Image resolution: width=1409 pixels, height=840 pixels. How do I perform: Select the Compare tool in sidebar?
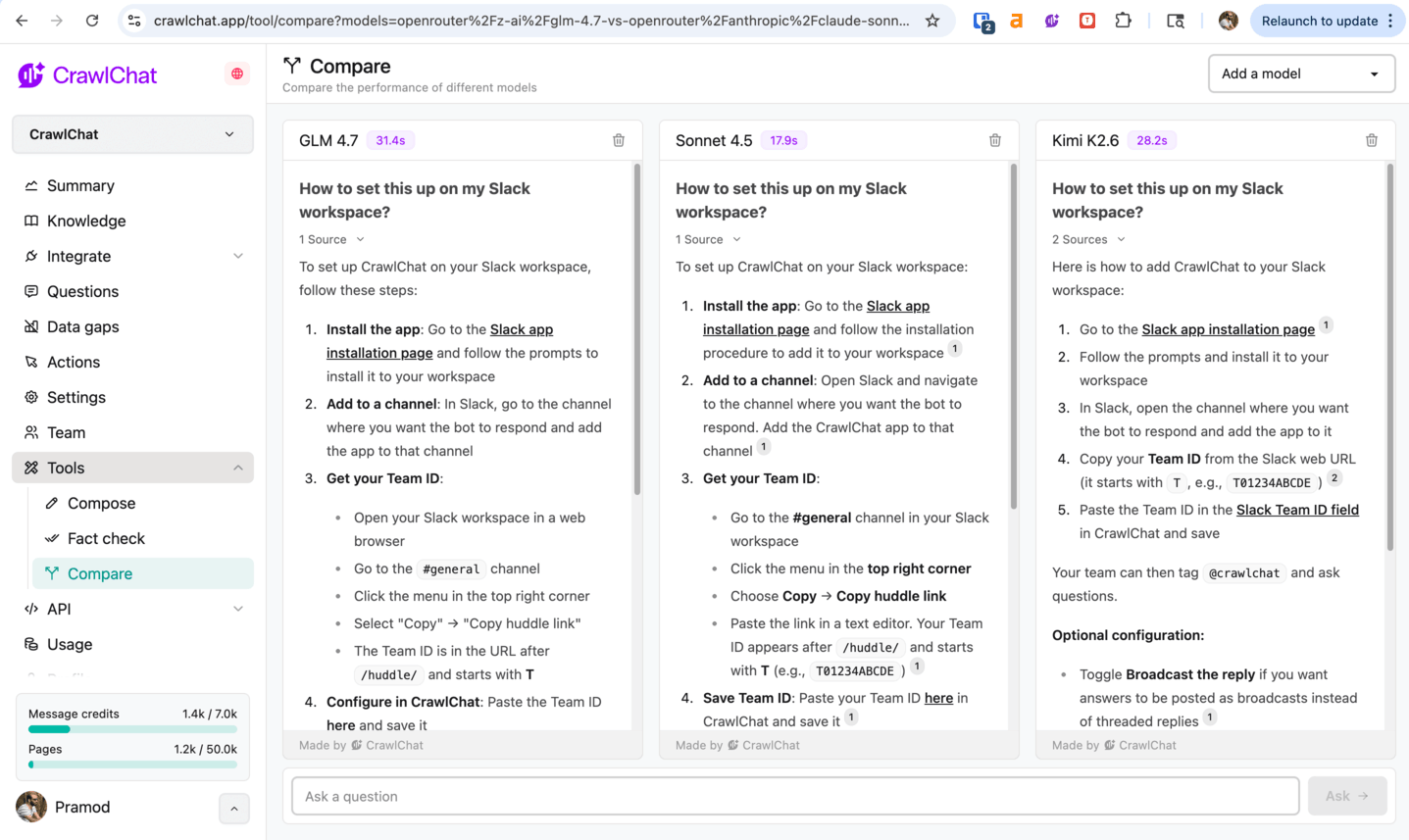coord(143,573)
